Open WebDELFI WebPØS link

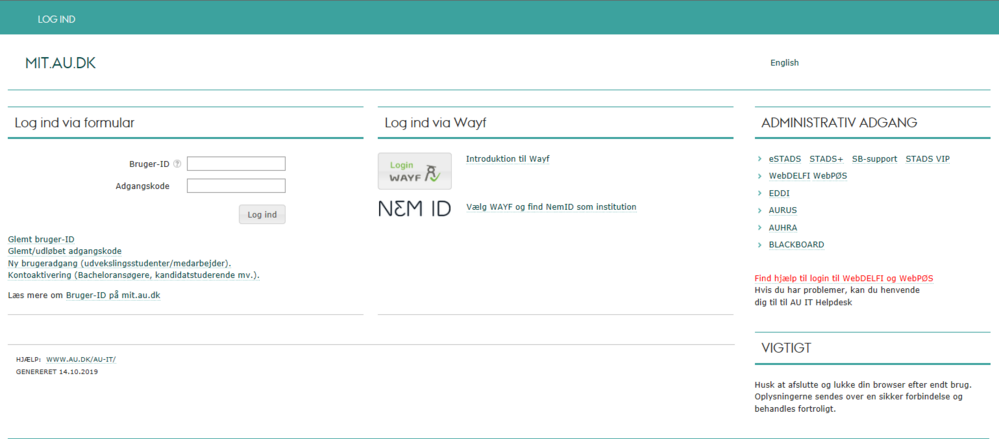click(808, 176)
